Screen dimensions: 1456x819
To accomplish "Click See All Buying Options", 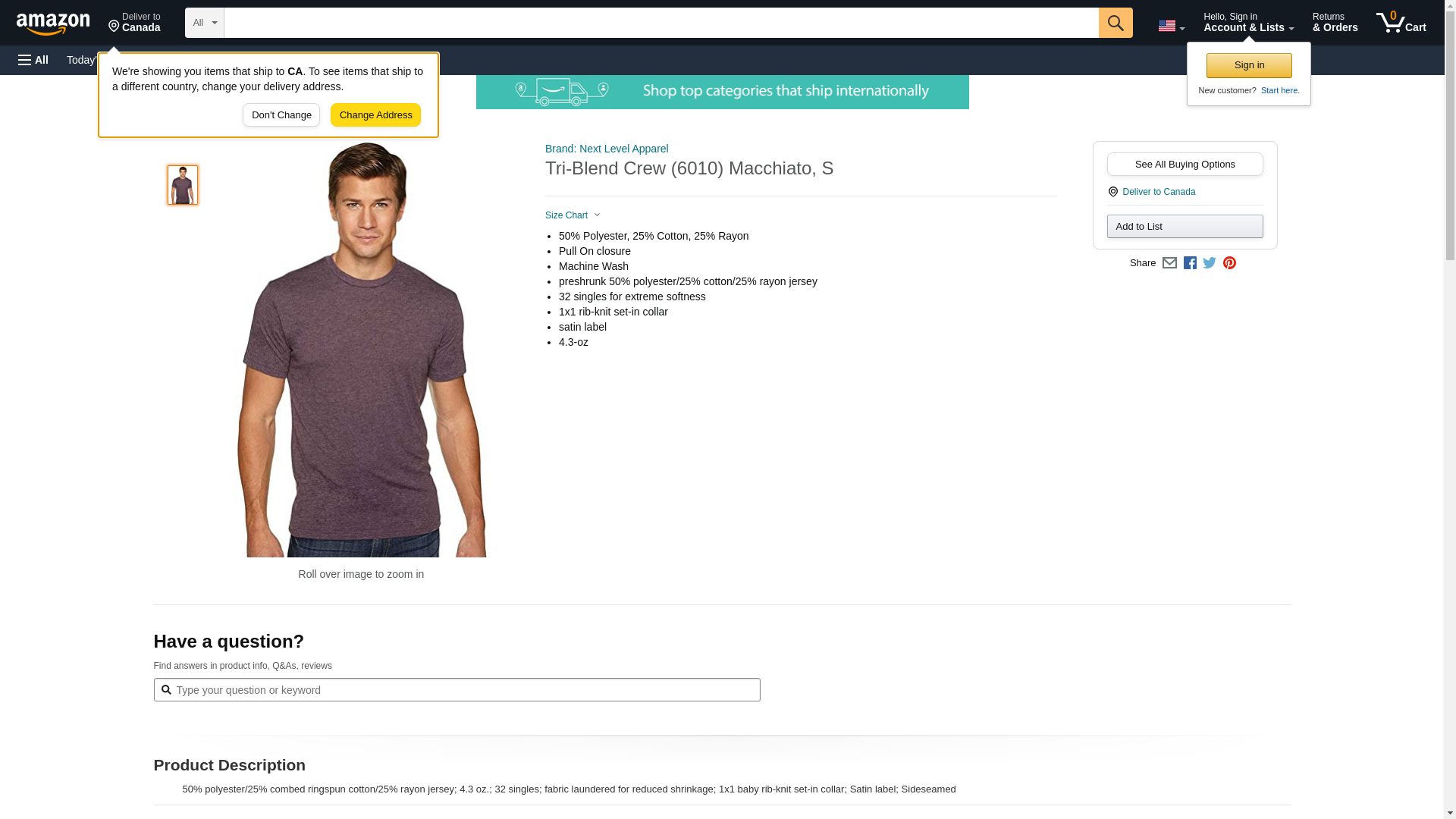I will 1185,165.
